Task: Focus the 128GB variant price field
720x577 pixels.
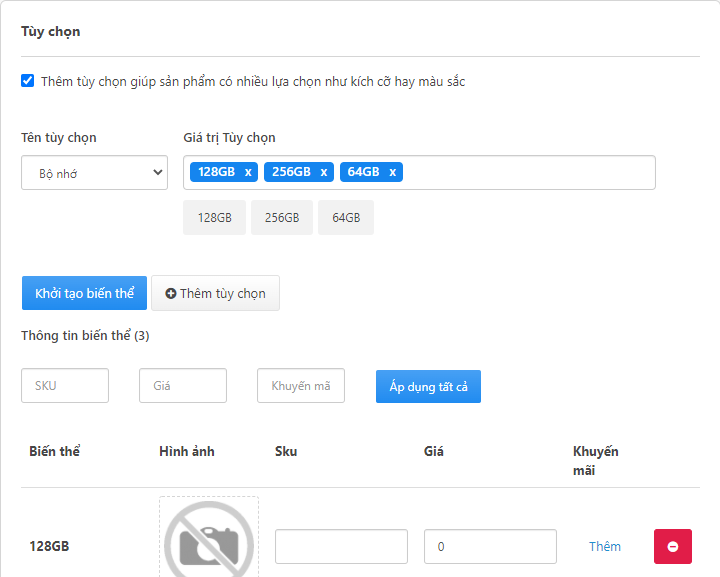Action: point(490,546)
